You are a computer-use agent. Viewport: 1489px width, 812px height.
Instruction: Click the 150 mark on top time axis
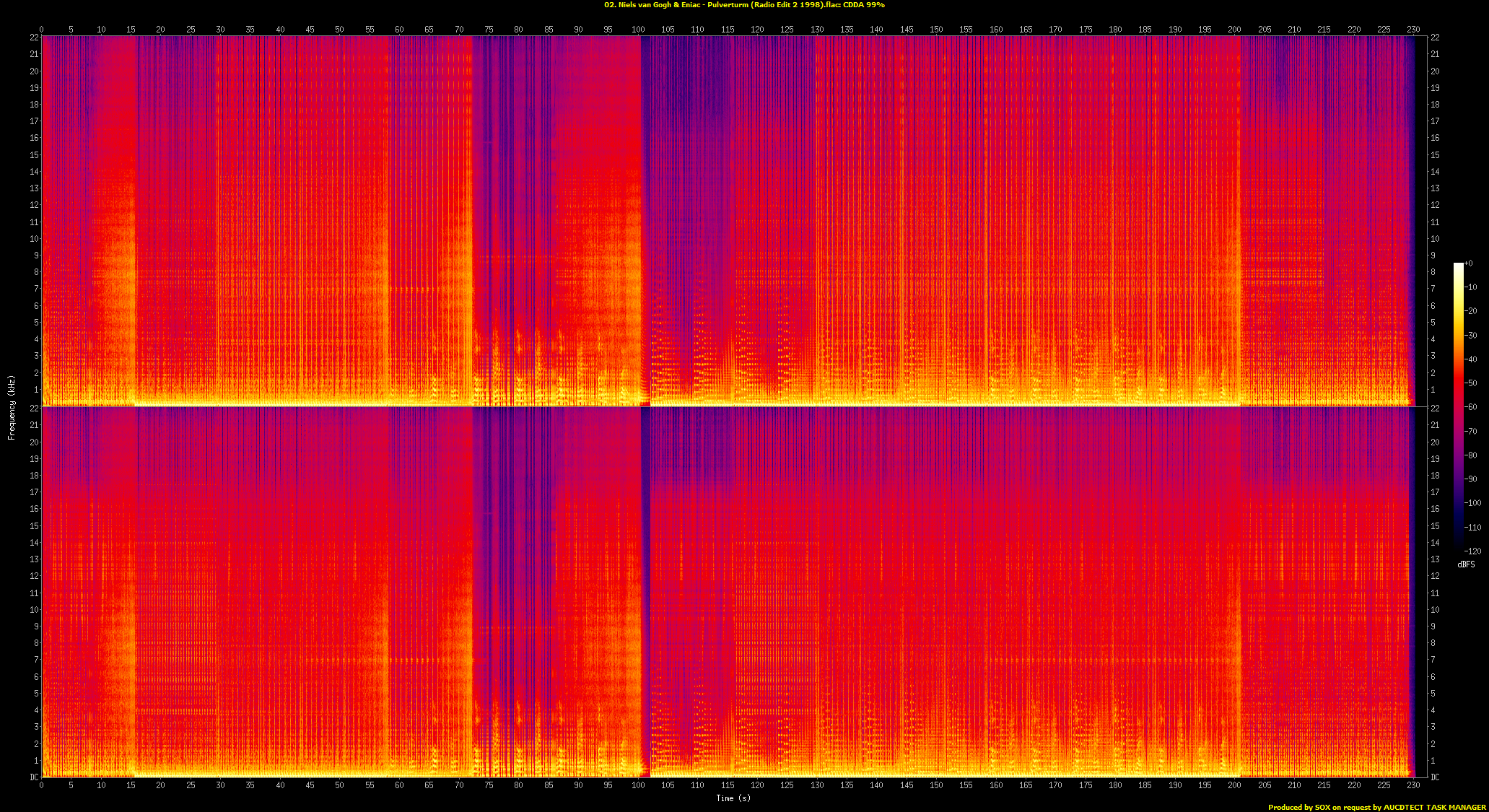[x=936, y=30]
